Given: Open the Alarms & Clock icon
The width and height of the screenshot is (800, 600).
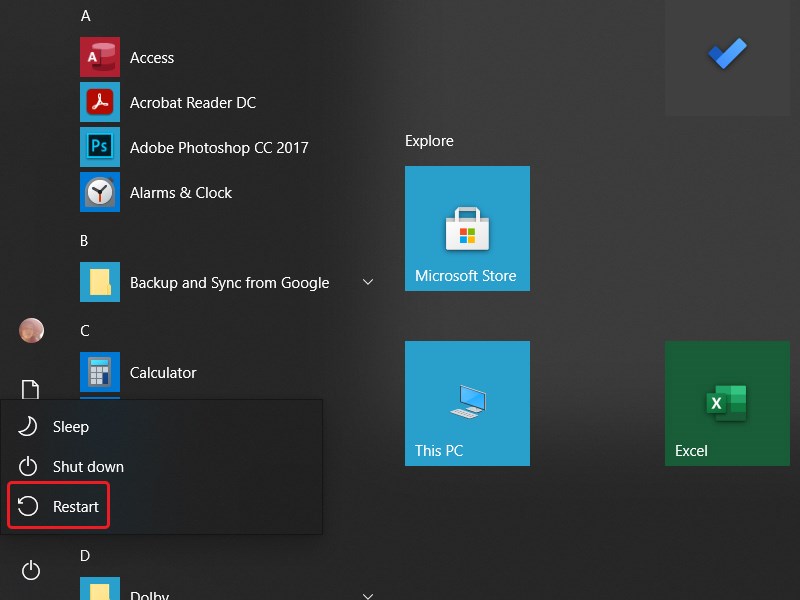Looking at the screenshot, I should [100, 192].
